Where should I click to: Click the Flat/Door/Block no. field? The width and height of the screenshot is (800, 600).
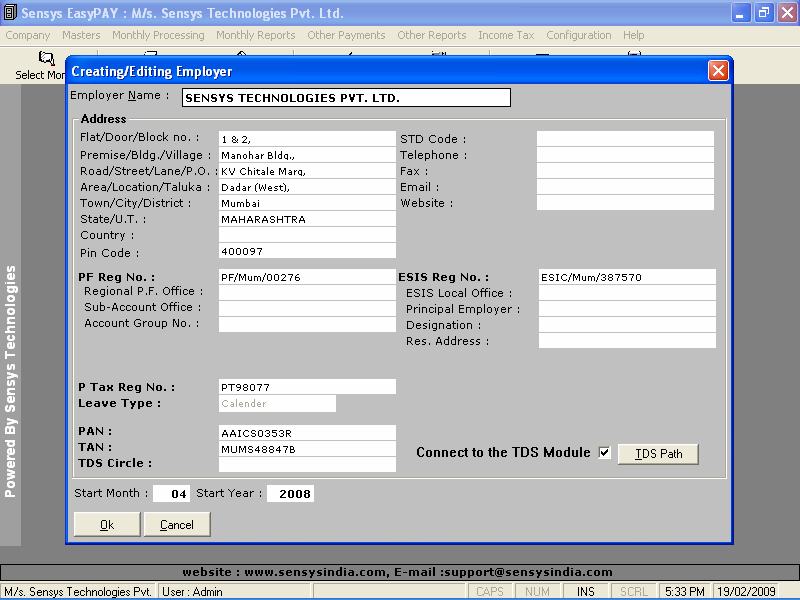click(307, 139)
